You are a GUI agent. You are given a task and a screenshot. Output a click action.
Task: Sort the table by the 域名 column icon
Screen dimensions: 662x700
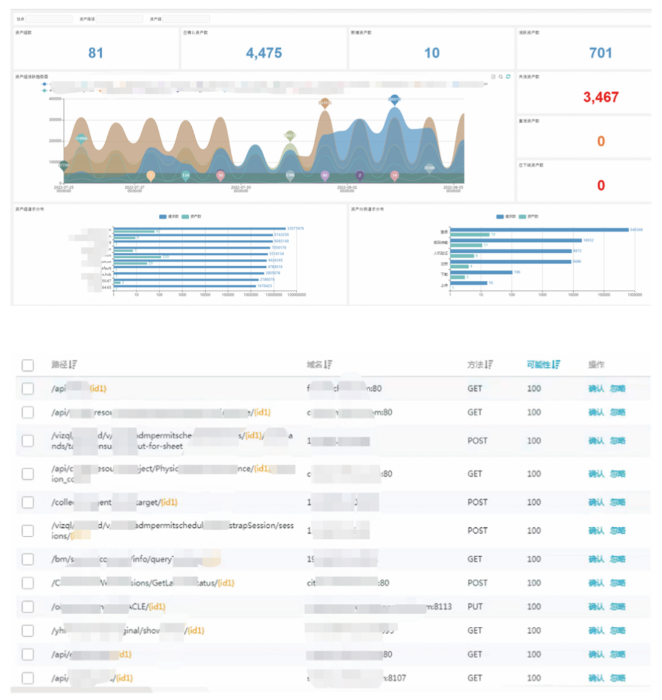tap(328, 364)
